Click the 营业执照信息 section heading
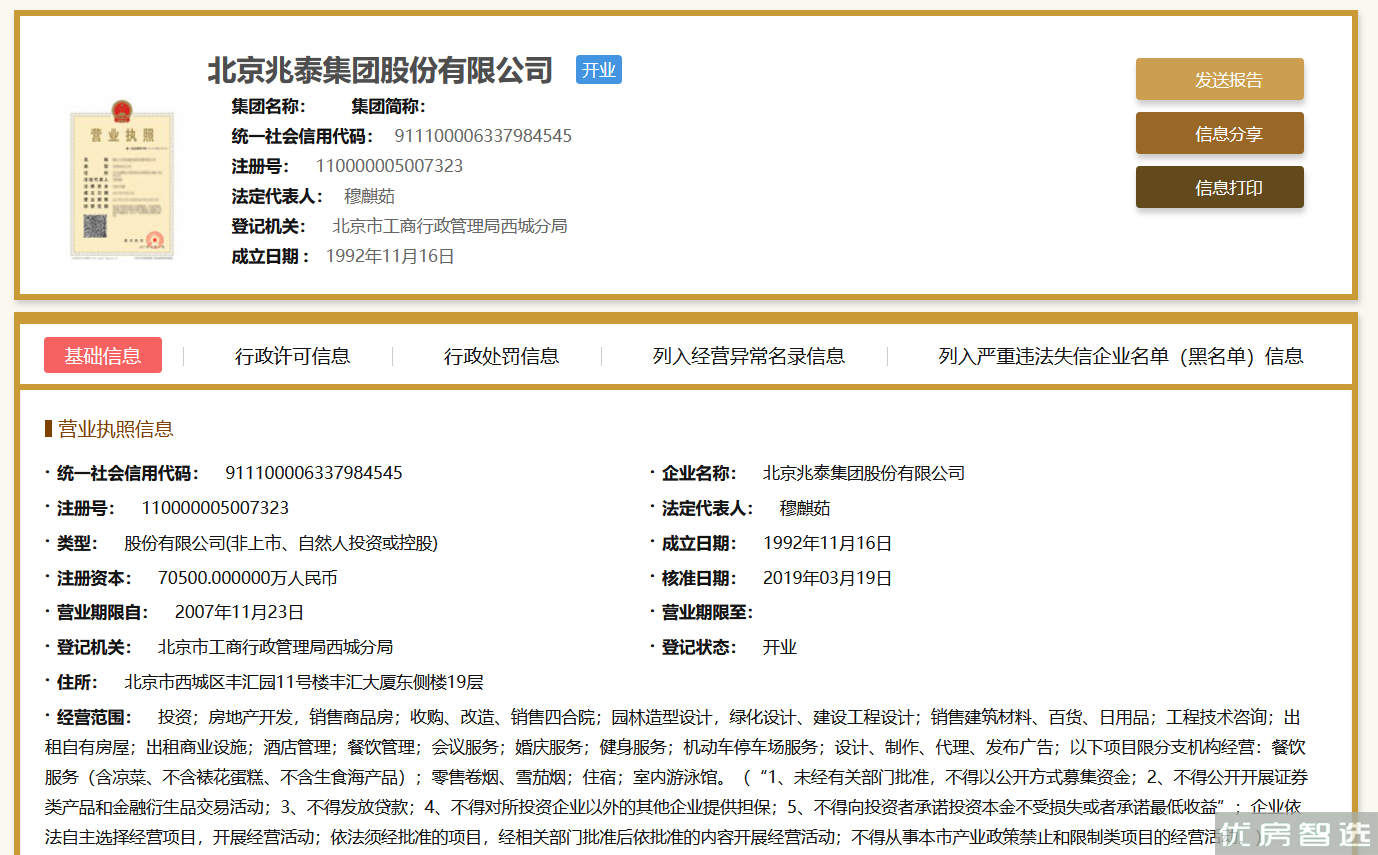Image resolution: width=1378 pixels, height=855 pixels. point(116,429)
